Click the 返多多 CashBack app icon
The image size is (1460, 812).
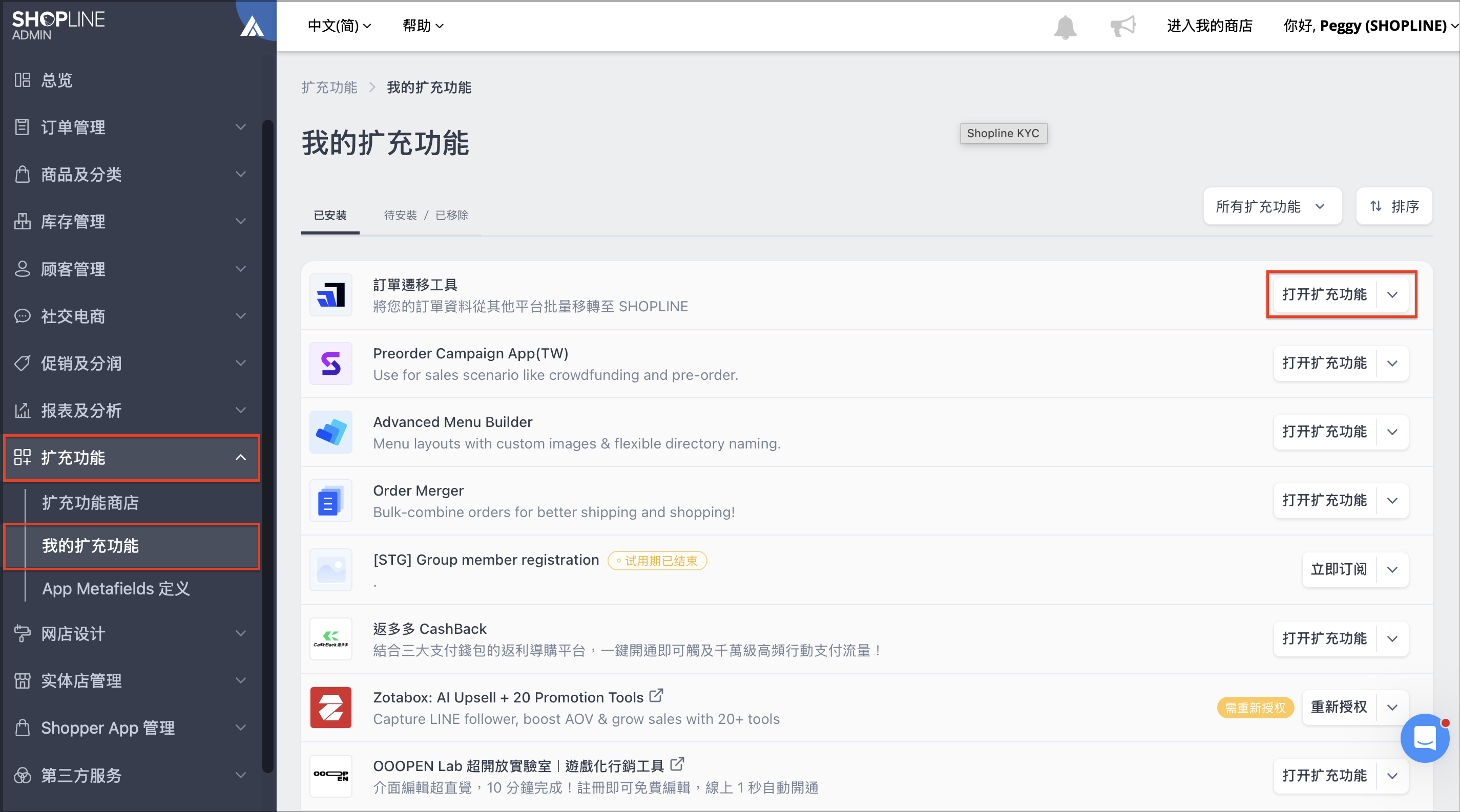point(331,639)
